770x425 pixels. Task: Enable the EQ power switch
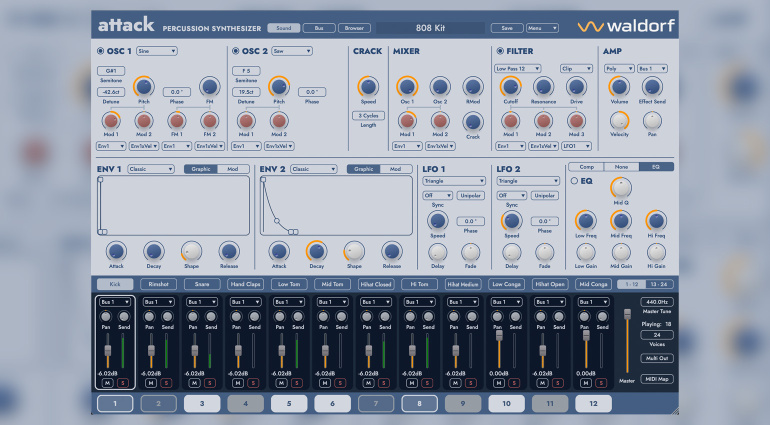point(574,182)
